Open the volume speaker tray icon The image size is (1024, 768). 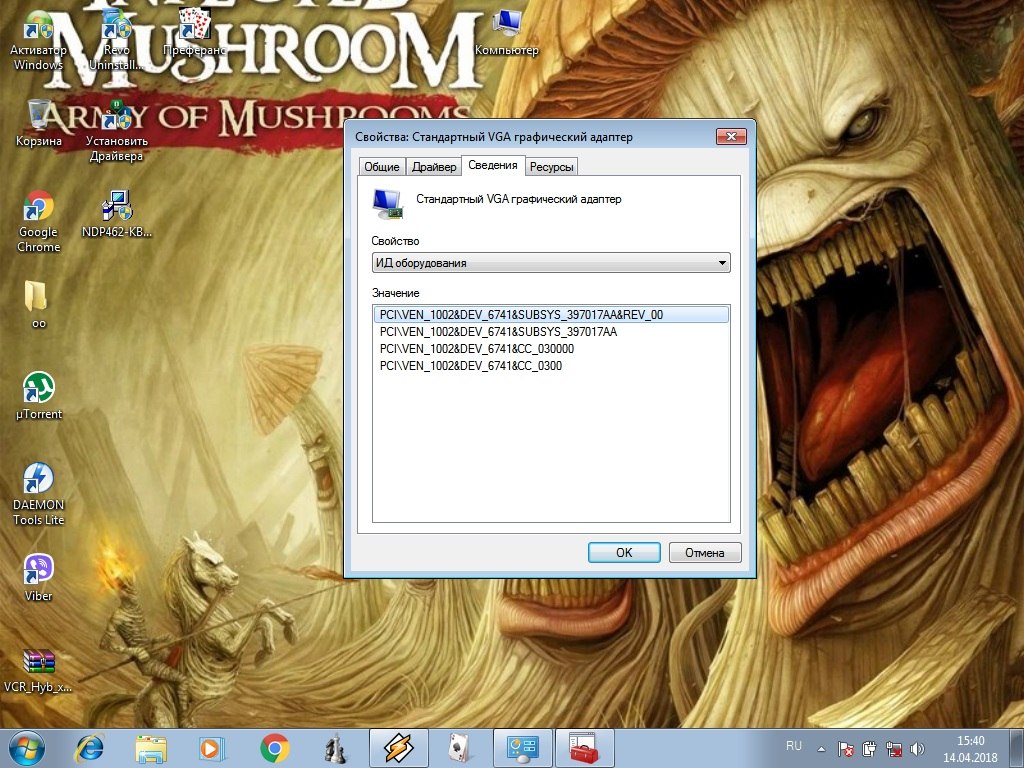click(x=918, y=749)
